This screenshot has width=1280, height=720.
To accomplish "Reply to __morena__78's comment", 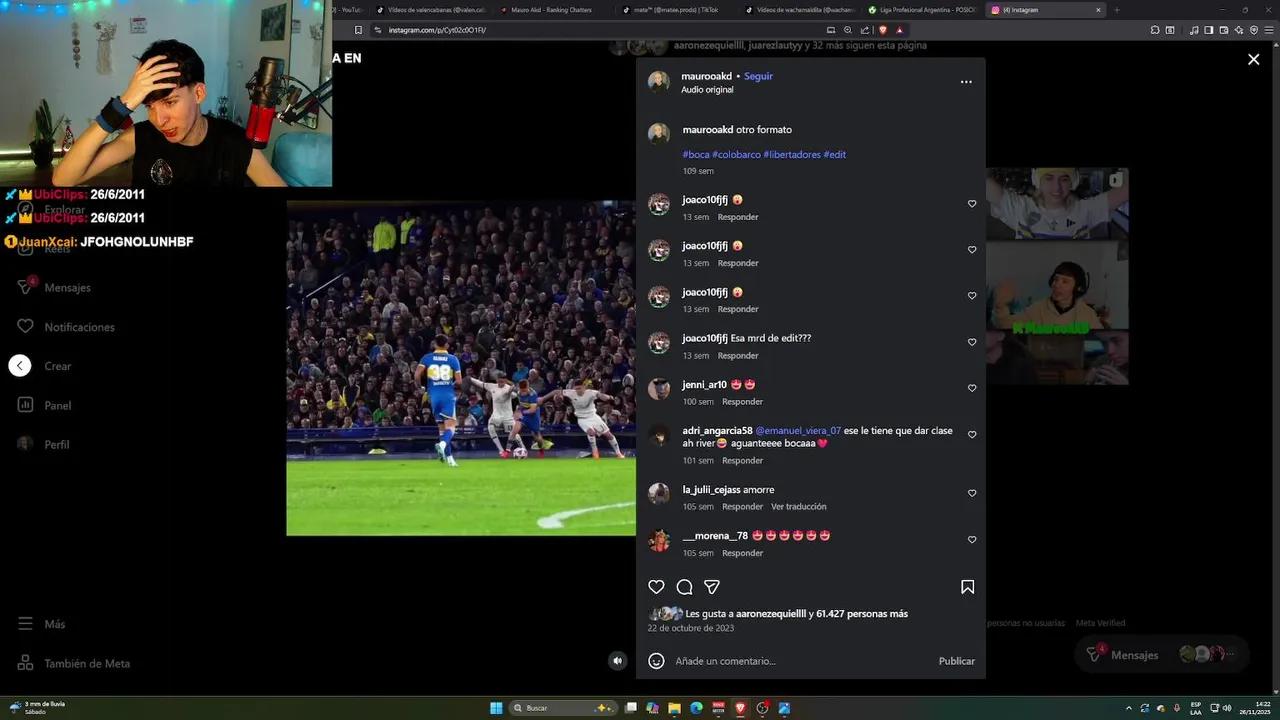I will [742, 553].
